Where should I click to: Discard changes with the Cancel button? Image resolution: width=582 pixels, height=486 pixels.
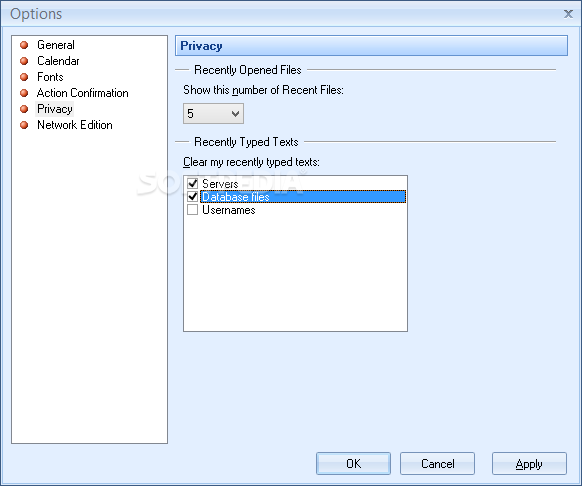tap(437, 463)
